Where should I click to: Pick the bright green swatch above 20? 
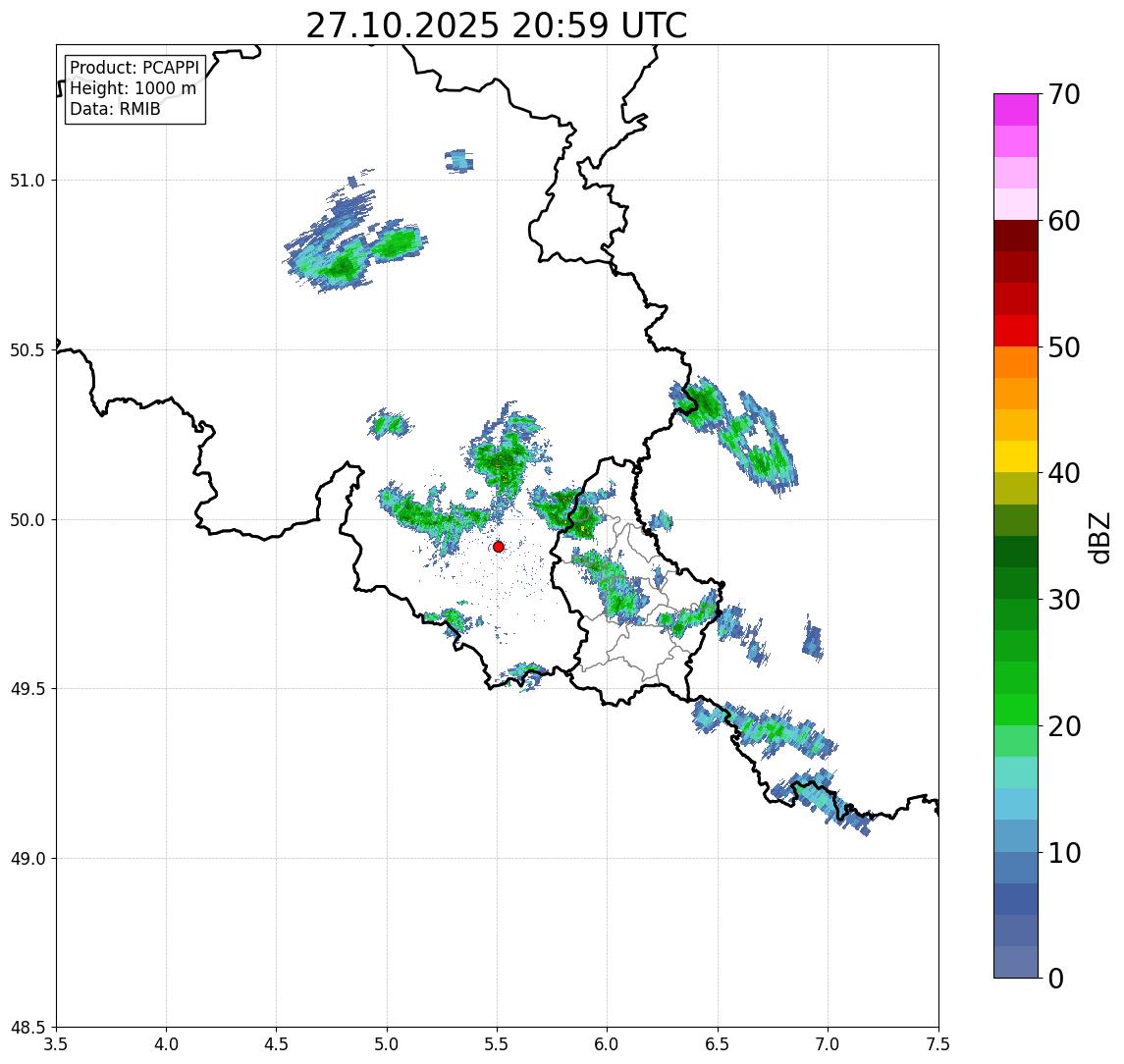point(1016,710)
